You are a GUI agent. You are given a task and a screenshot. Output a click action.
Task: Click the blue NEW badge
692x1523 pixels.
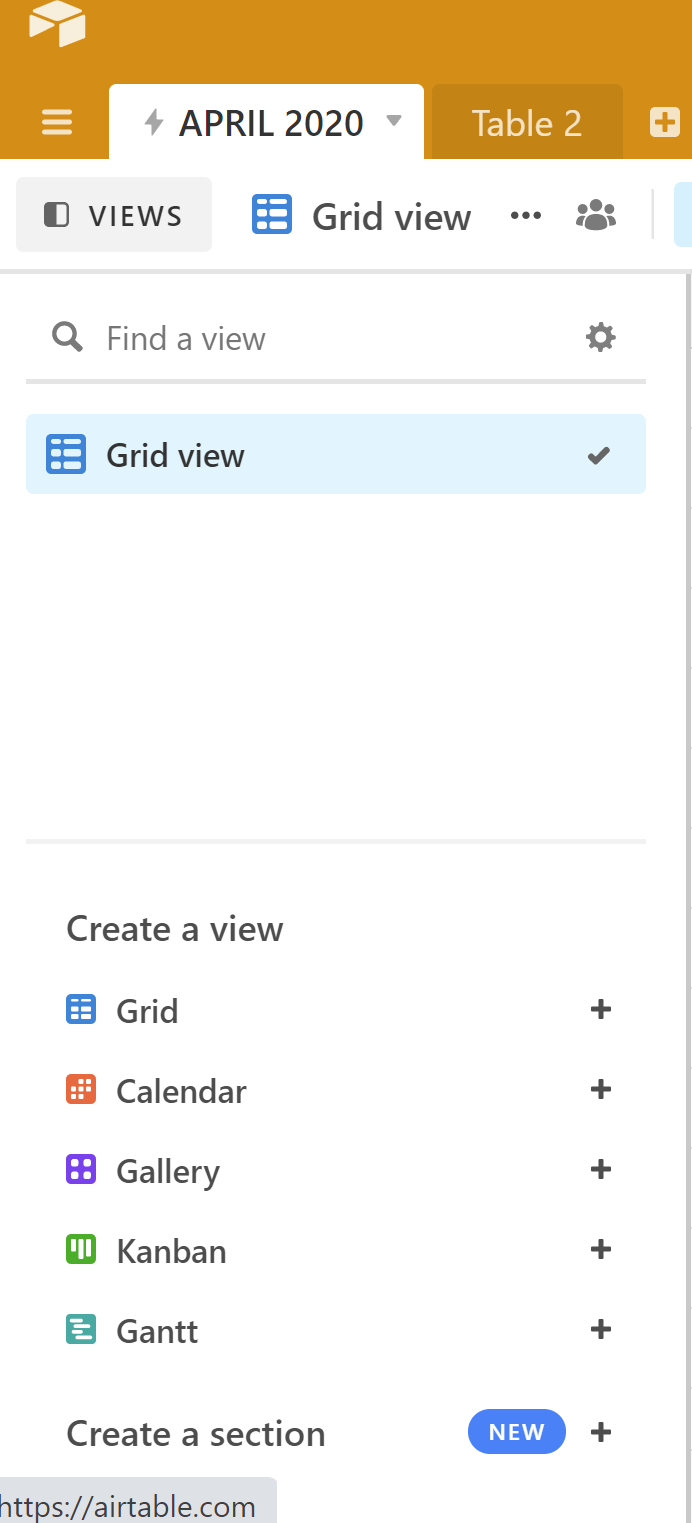(516, 1432)
